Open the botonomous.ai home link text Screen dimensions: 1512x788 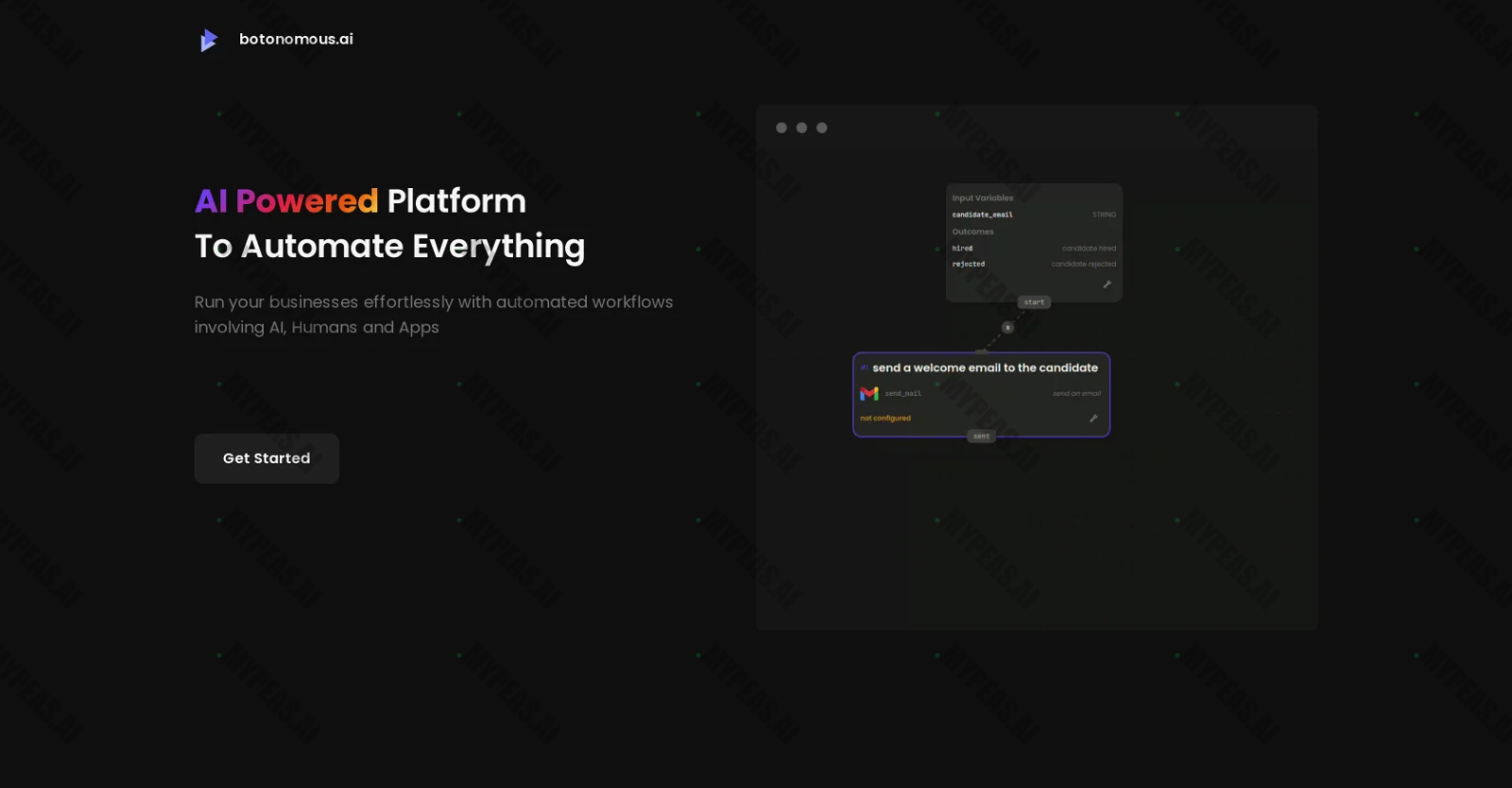click(x=296, y=39)
